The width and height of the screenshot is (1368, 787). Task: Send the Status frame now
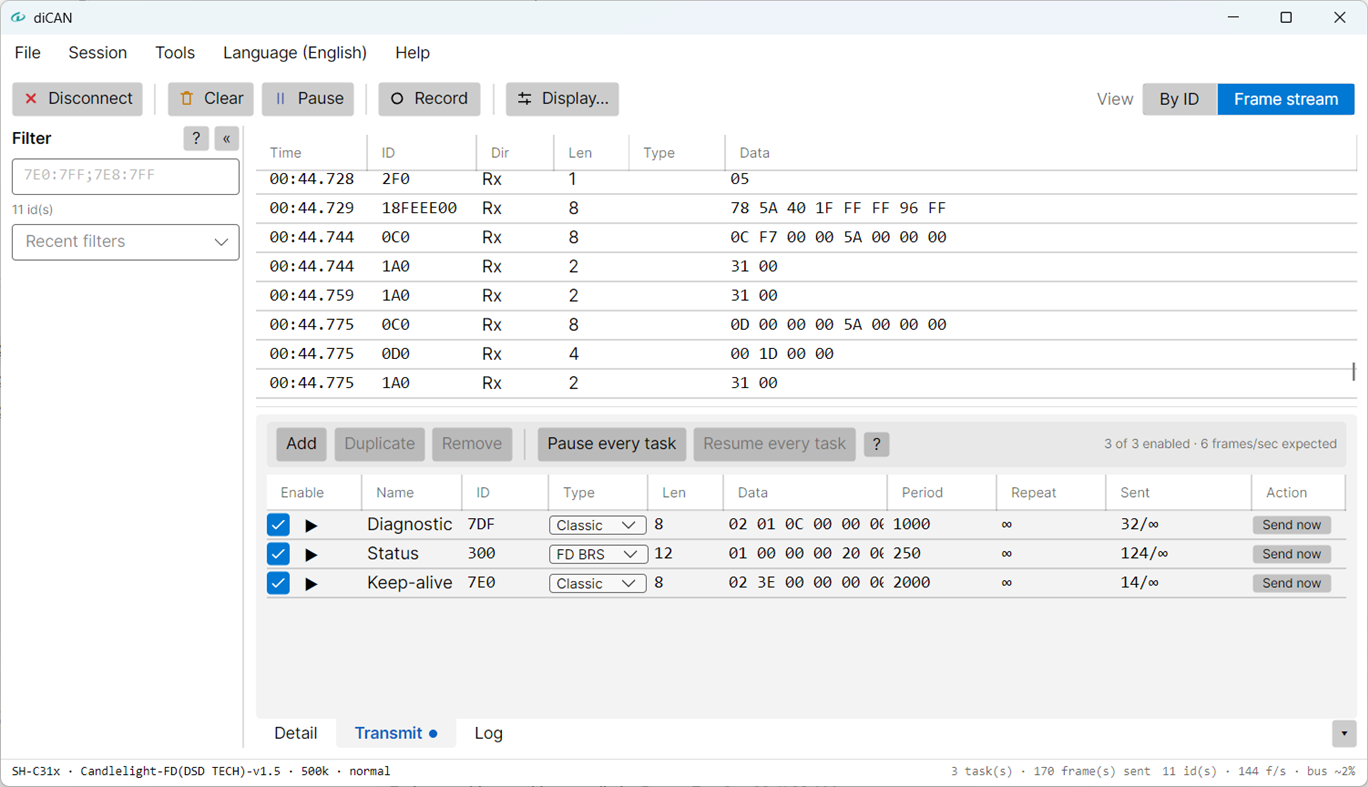[1291, 554]
